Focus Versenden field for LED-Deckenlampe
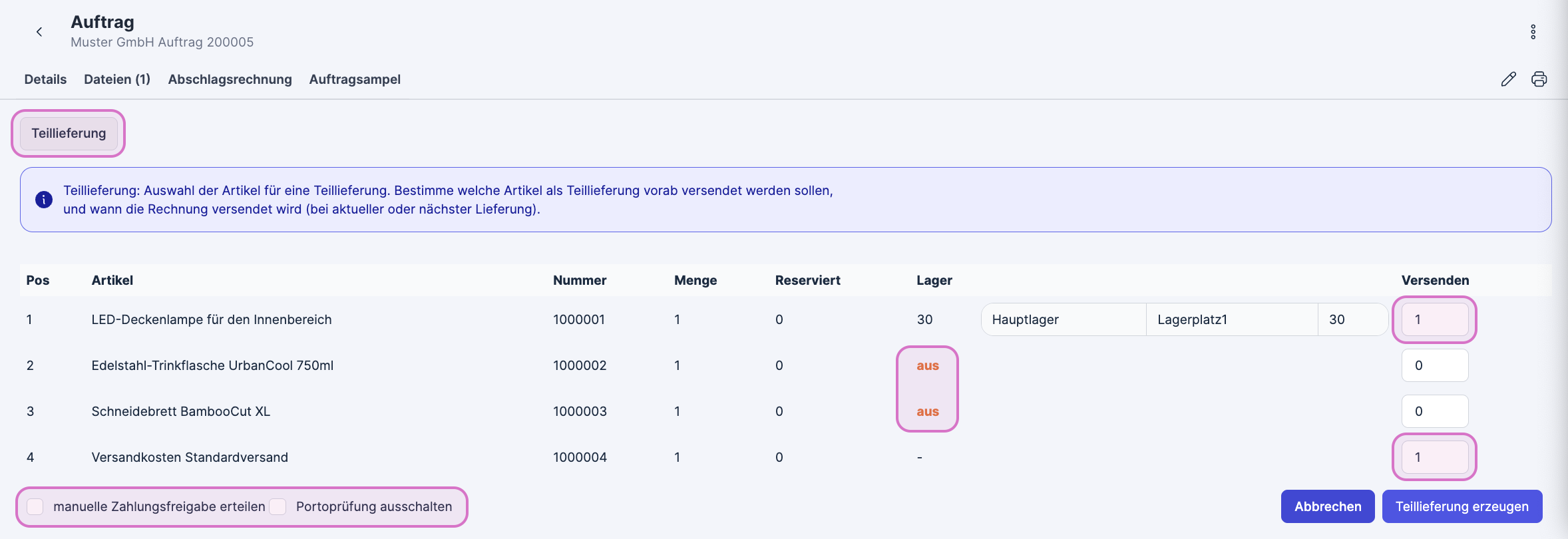The width and height of the screenshot is (1568, 539). pos(1434,319)
